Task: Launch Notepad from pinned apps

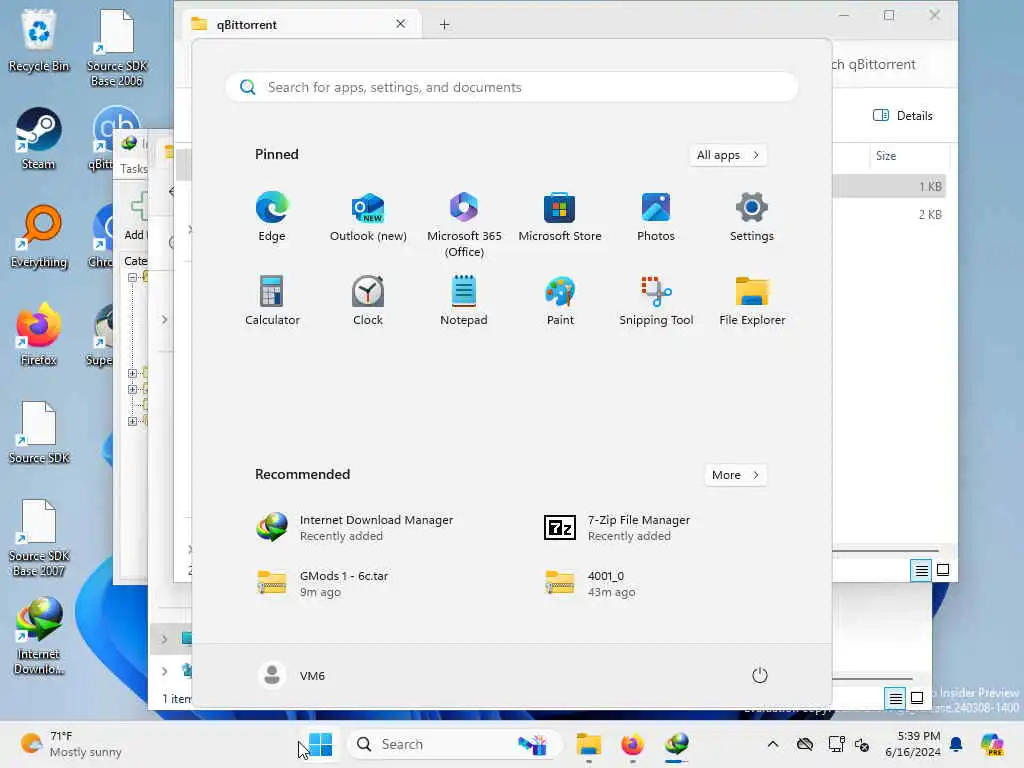Action: [x=464, y=300]
